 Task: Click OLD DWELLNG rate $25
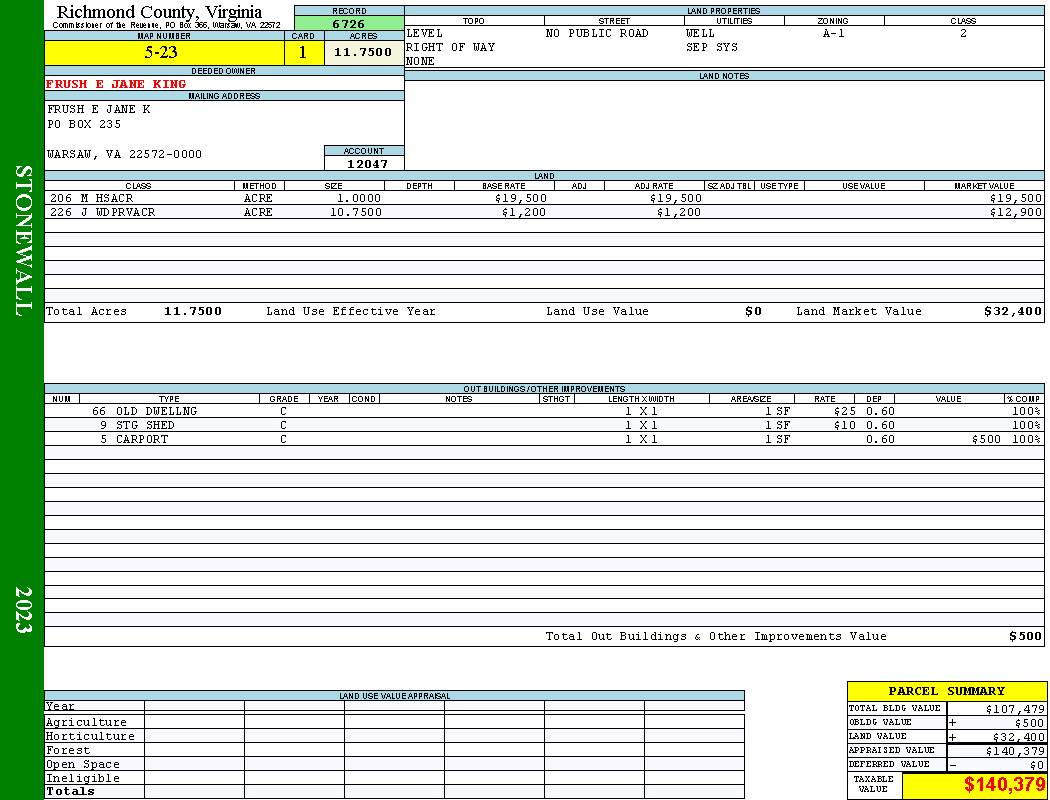[x=844, y=412]
